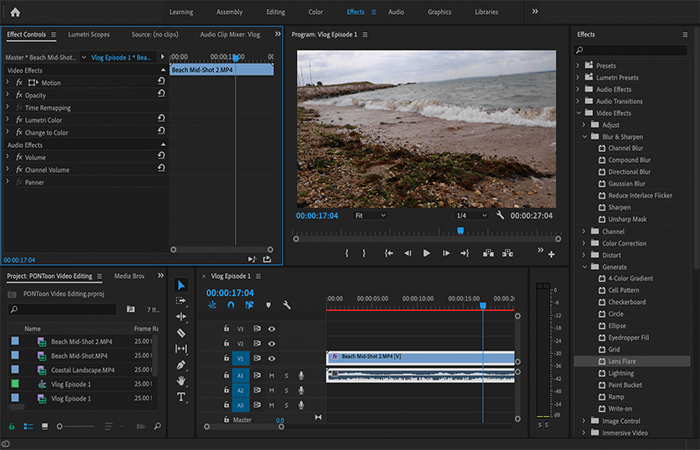This screenshot has width=700, height=450.
Task: Click the Home icon
Action: (x=15, y=12)
